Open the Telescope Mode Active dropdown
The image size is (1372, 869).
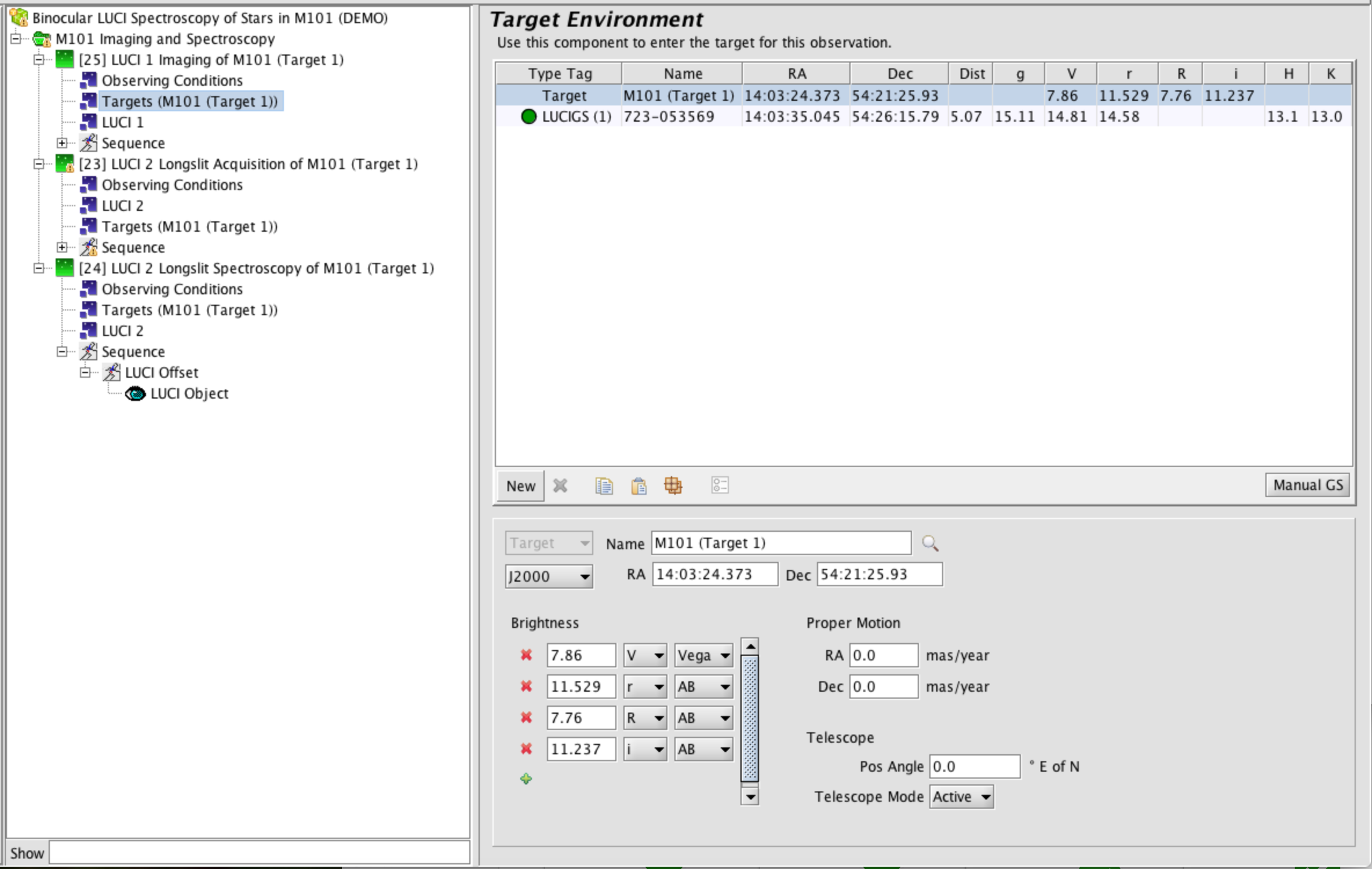961,797
